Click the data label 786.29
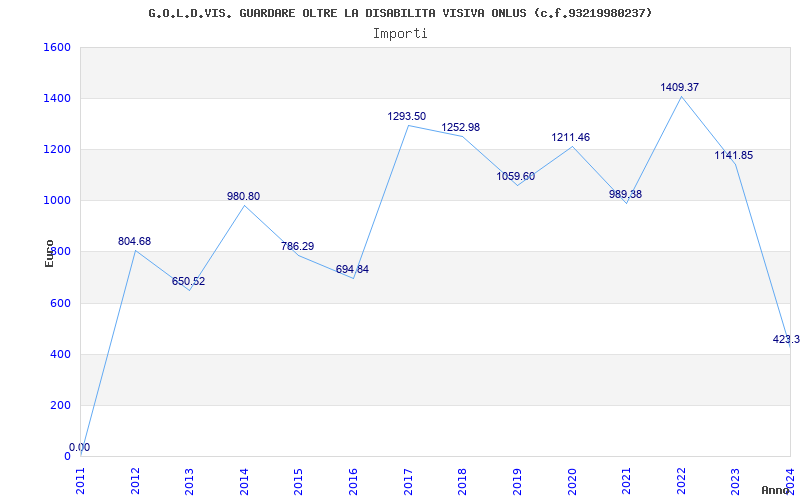The image size is (800, 500). click(x=297, y=246)
